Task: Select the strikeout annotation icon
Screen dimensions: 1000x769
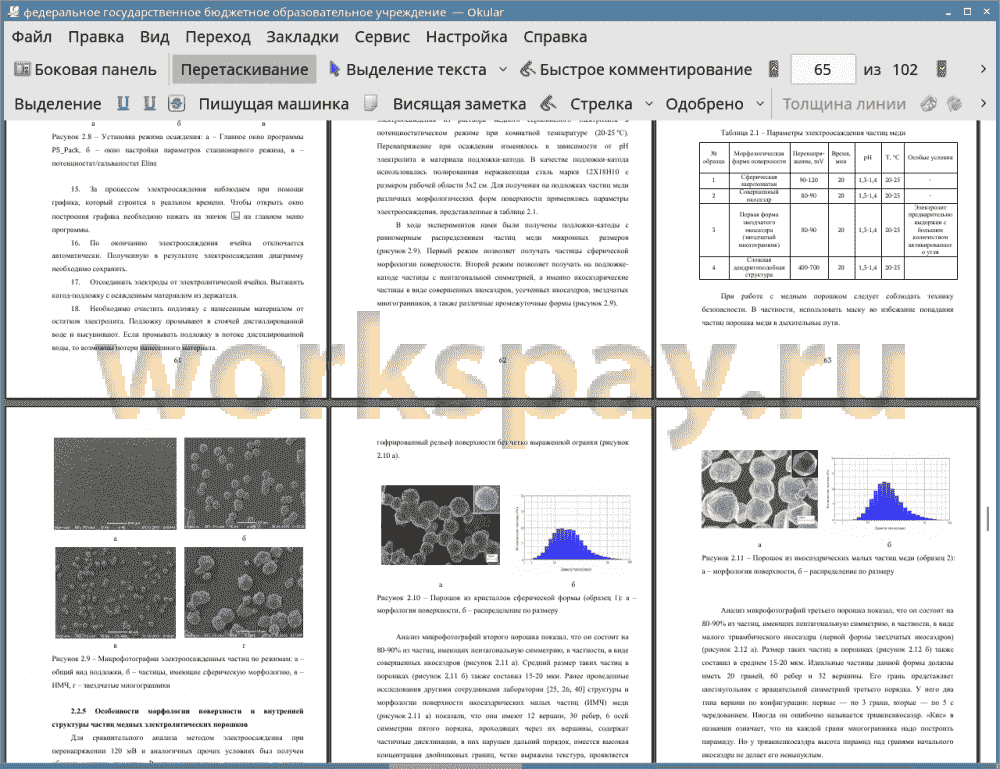Action: [177, 103]
